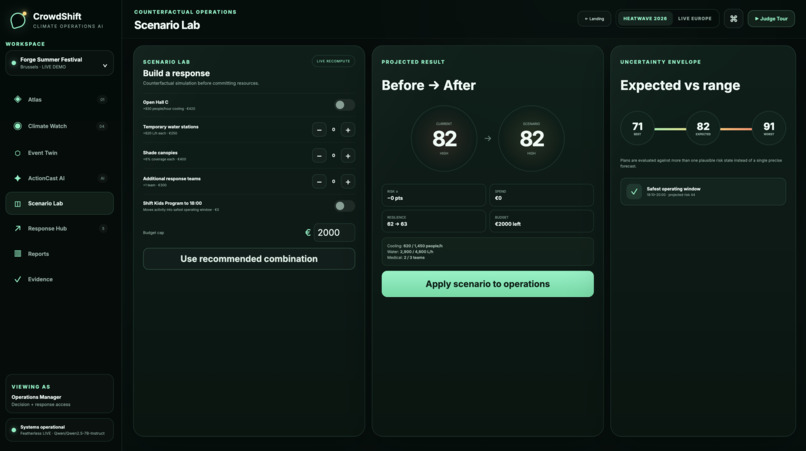Open ActionCast AI

pyautogui.click(x=60, y=178)
